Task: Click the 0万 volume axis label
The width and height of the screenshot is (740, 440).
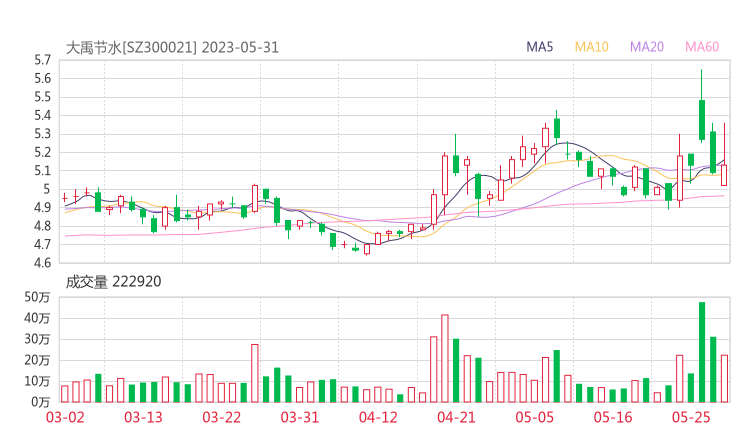Action: pyautogui.click(x=41, y=403)
